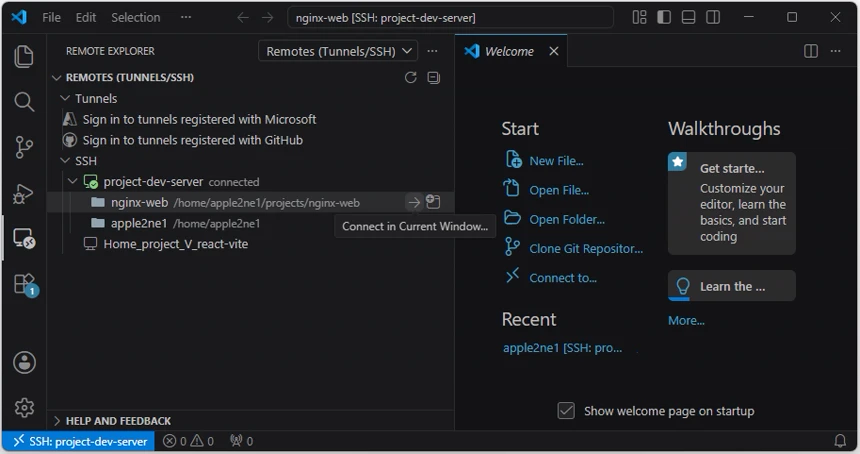Image resolution: width=860 pixels, height=454 pixels.
Task: Click Open Folder link
Action: click(567, 219)
